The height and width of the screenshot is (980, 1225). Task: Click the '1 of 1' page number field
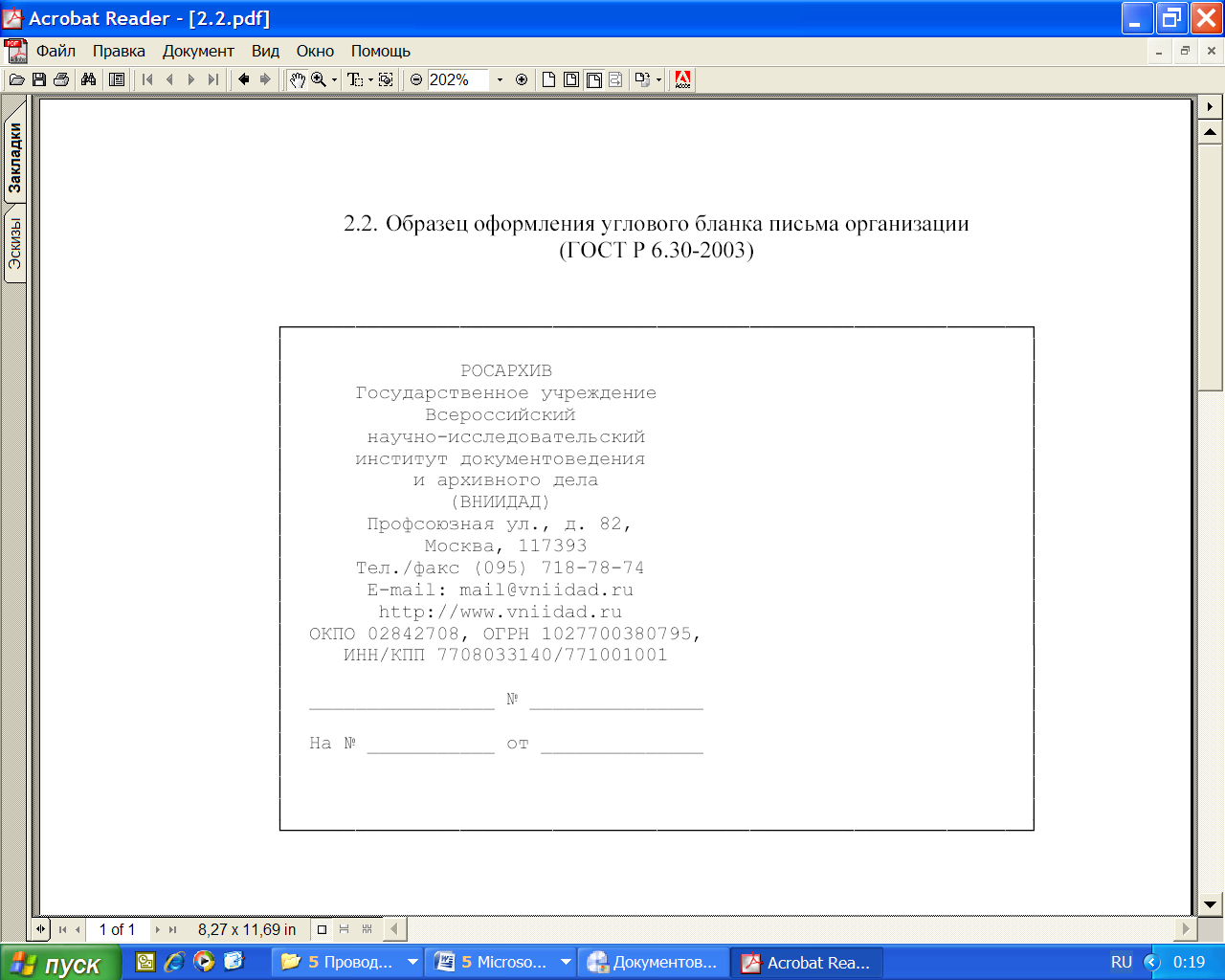click(x=117, y=929)
